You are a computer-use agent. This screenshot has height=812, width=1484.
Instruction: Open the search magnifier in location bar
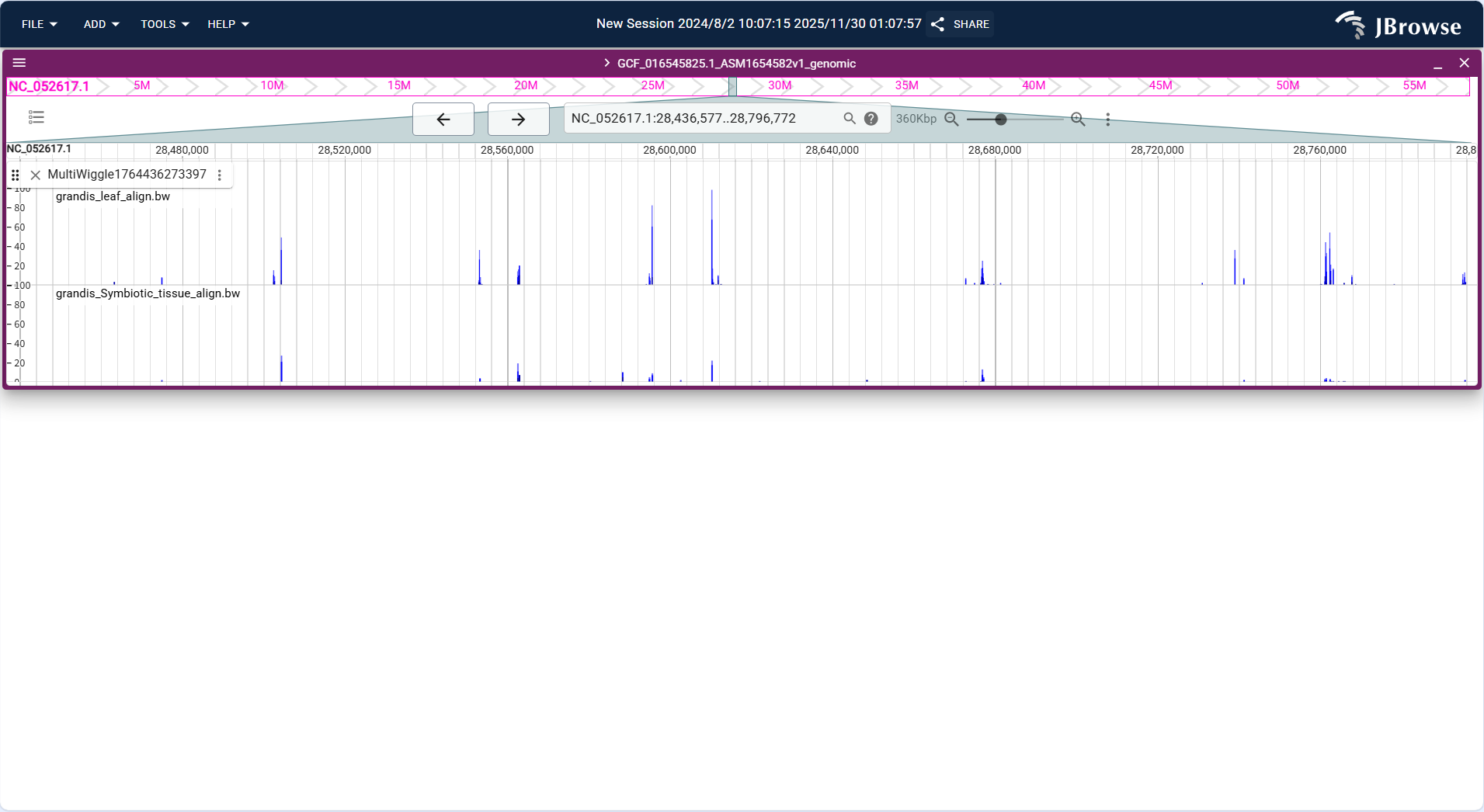(x=848, y=118)
